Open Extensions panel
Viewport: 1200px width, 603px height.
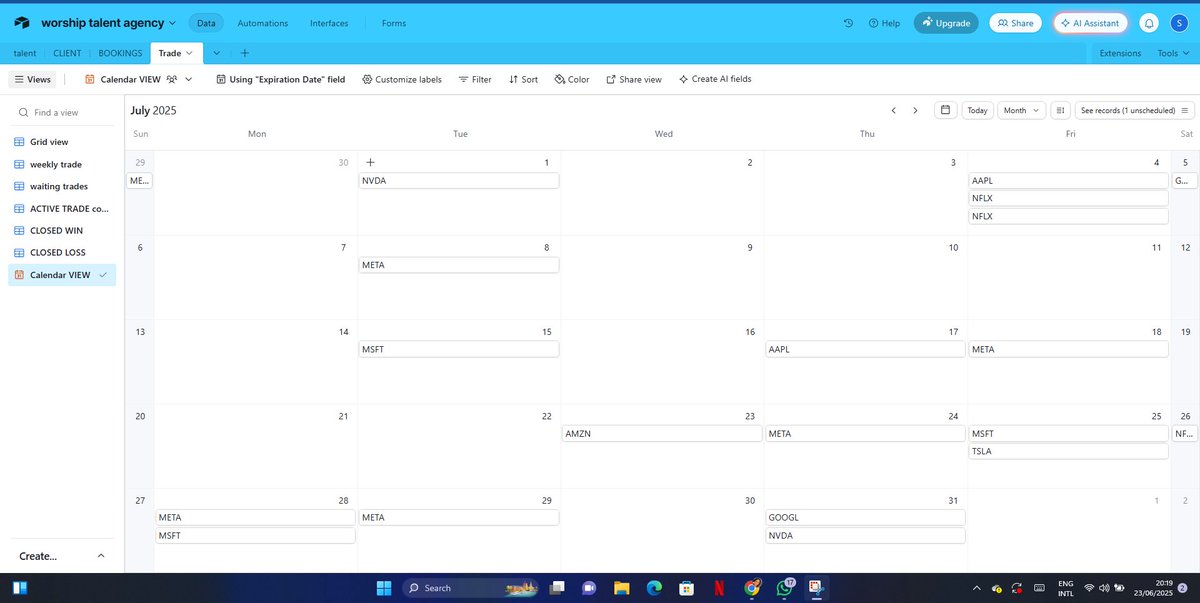pyautogui.click(x=1120, y=53)
